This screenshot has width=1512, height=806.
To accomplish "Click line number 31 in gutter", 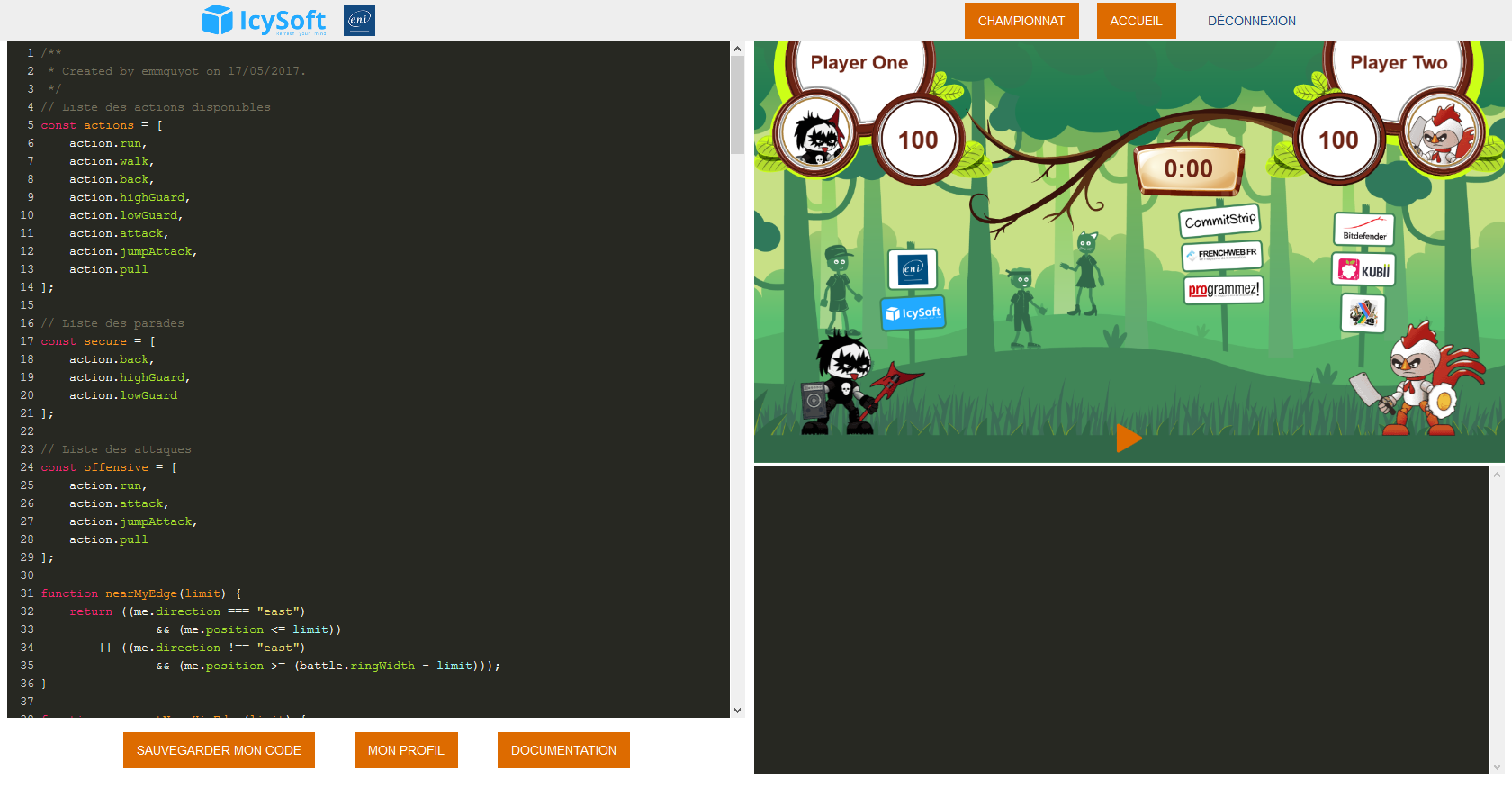I will 27,593.
